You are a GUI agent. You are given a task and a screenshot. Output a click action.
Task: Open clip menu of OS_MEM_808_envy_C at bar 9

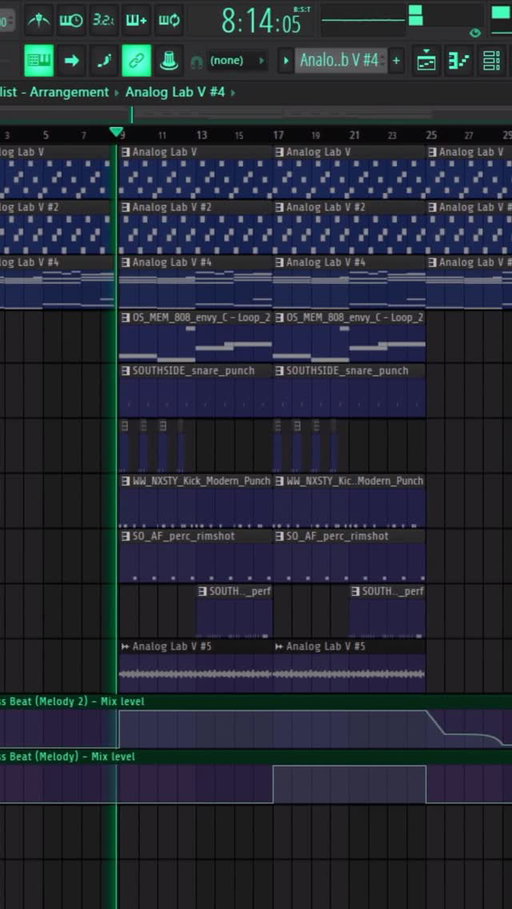tap(126, 318)
